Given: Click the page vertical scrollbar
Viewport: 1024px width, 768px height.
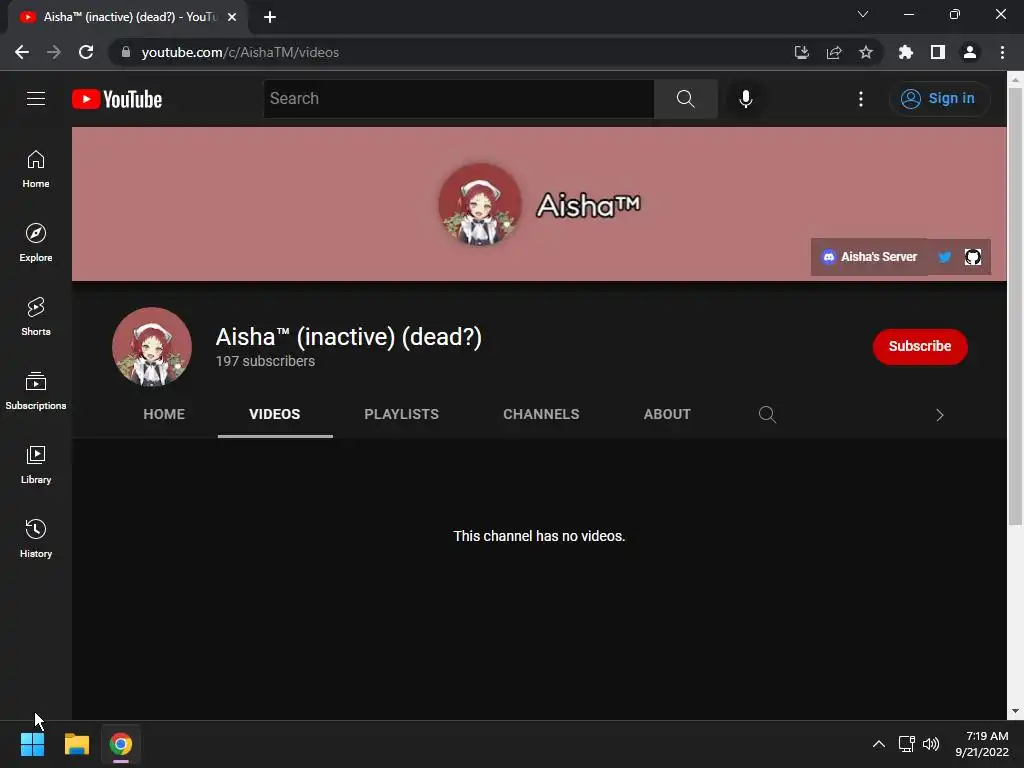Looking at the screenshot, I should [x=1014, y=305].
